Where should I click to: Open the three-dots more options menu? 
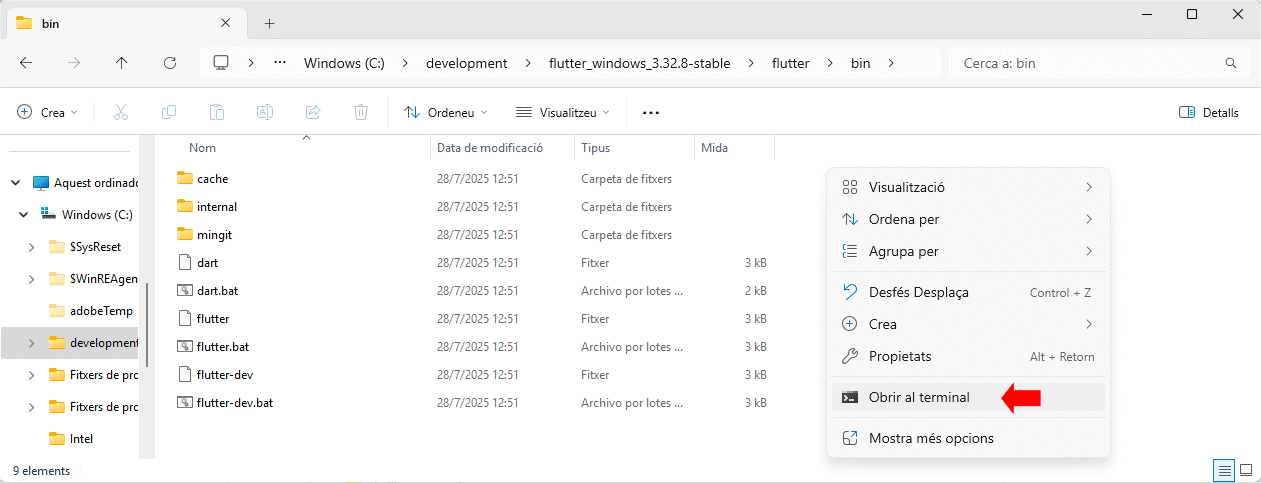(x=651, y=113)
